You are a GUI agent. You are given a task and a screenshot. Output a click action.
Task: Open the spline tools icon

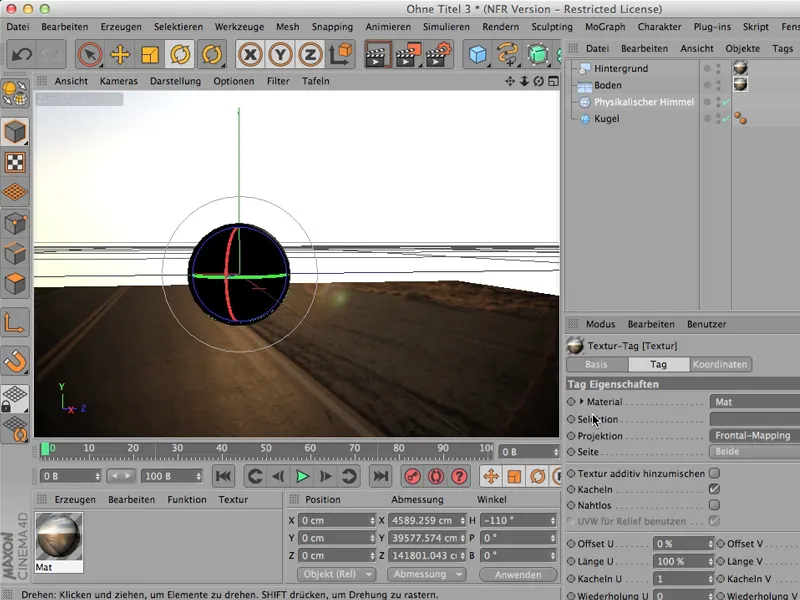508,54
